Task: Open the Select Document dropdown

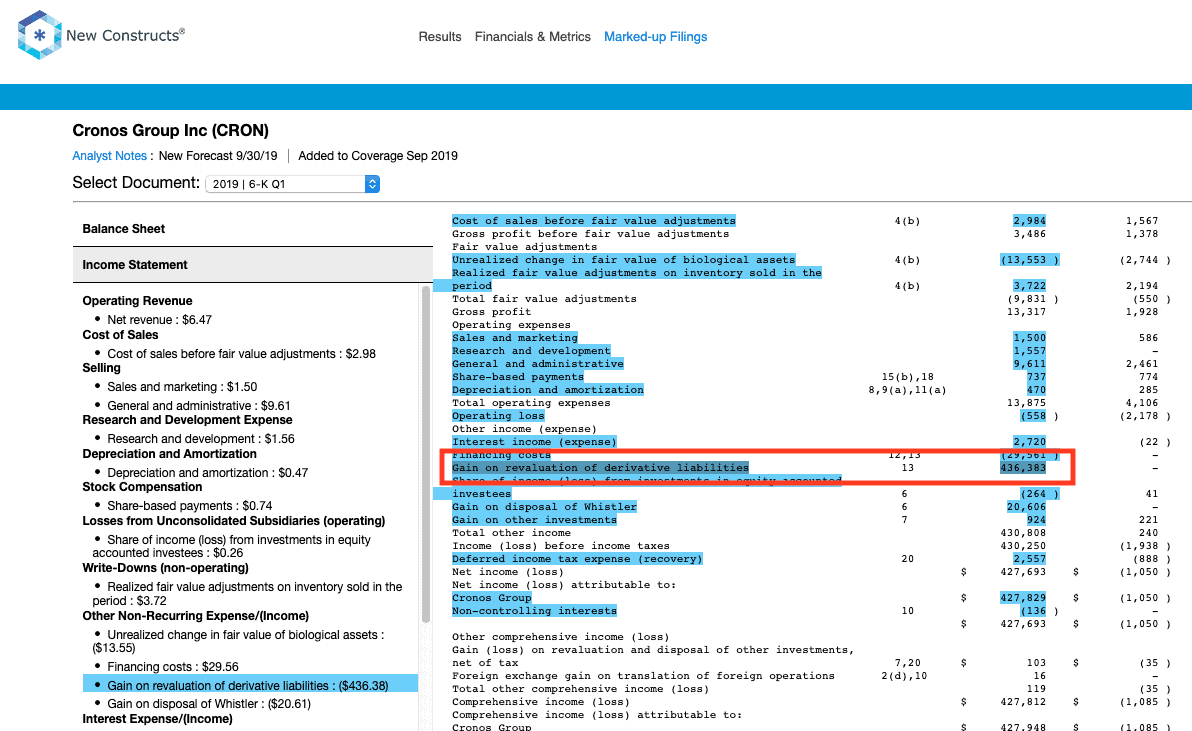Action: (293, 184)
